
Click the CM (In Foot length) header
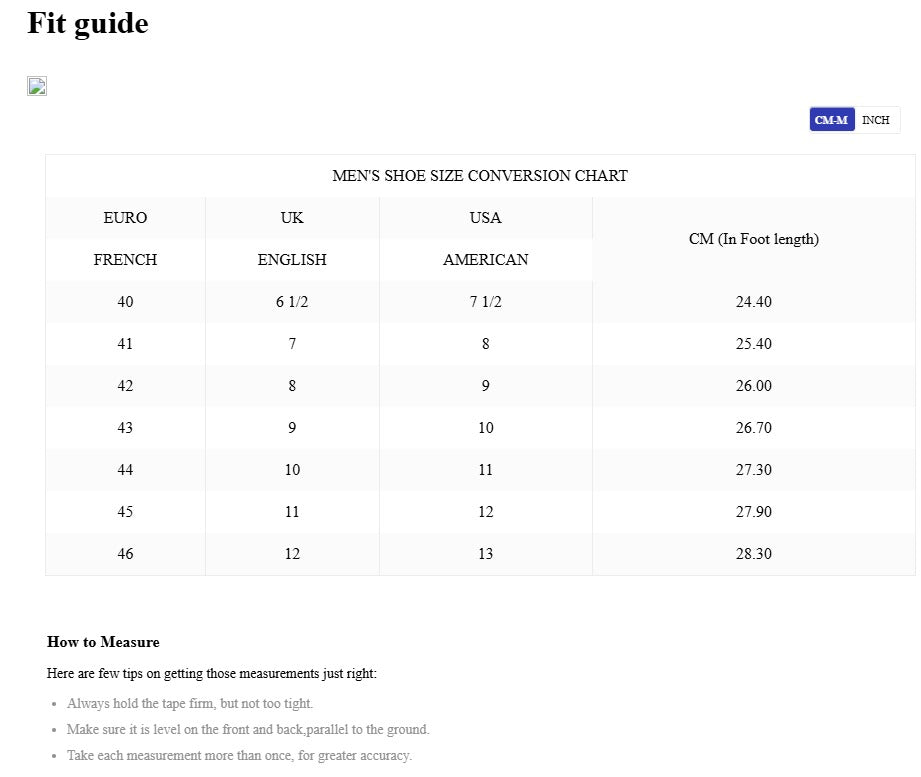tap(753, 239)
